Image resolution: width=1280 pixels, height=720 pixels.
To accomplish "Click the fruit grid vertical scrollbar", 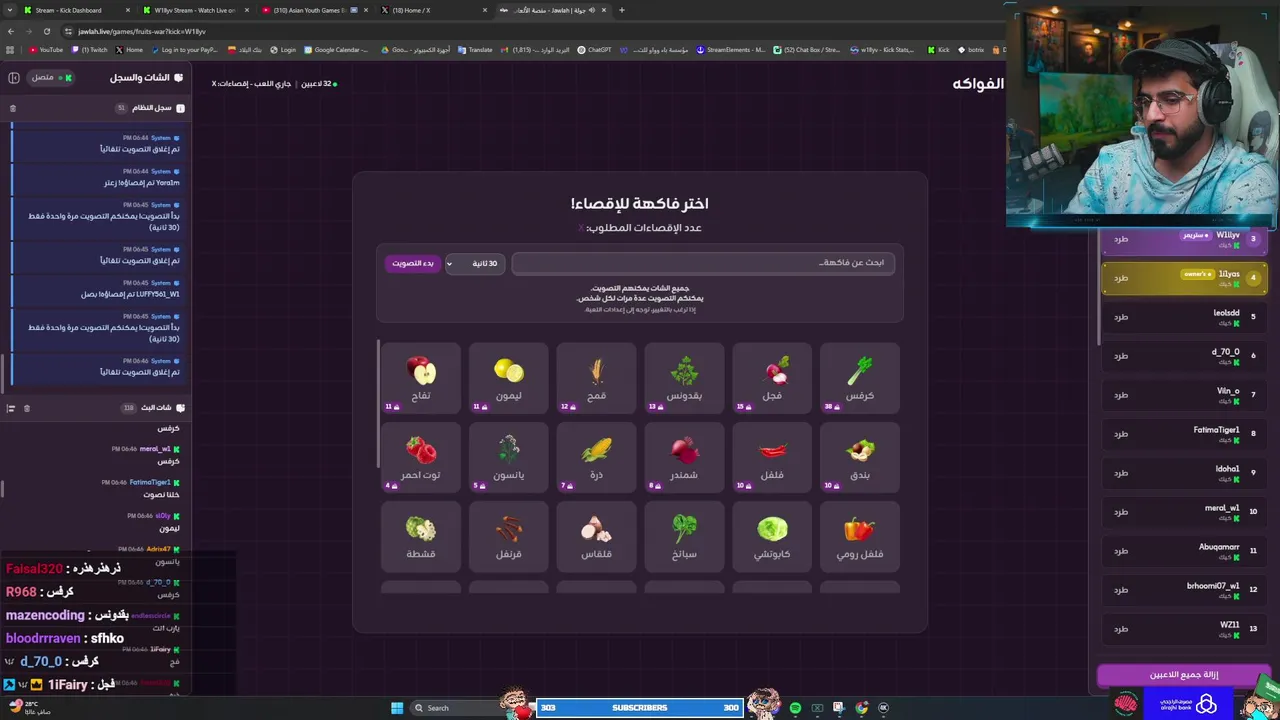I will pos(378,403).
